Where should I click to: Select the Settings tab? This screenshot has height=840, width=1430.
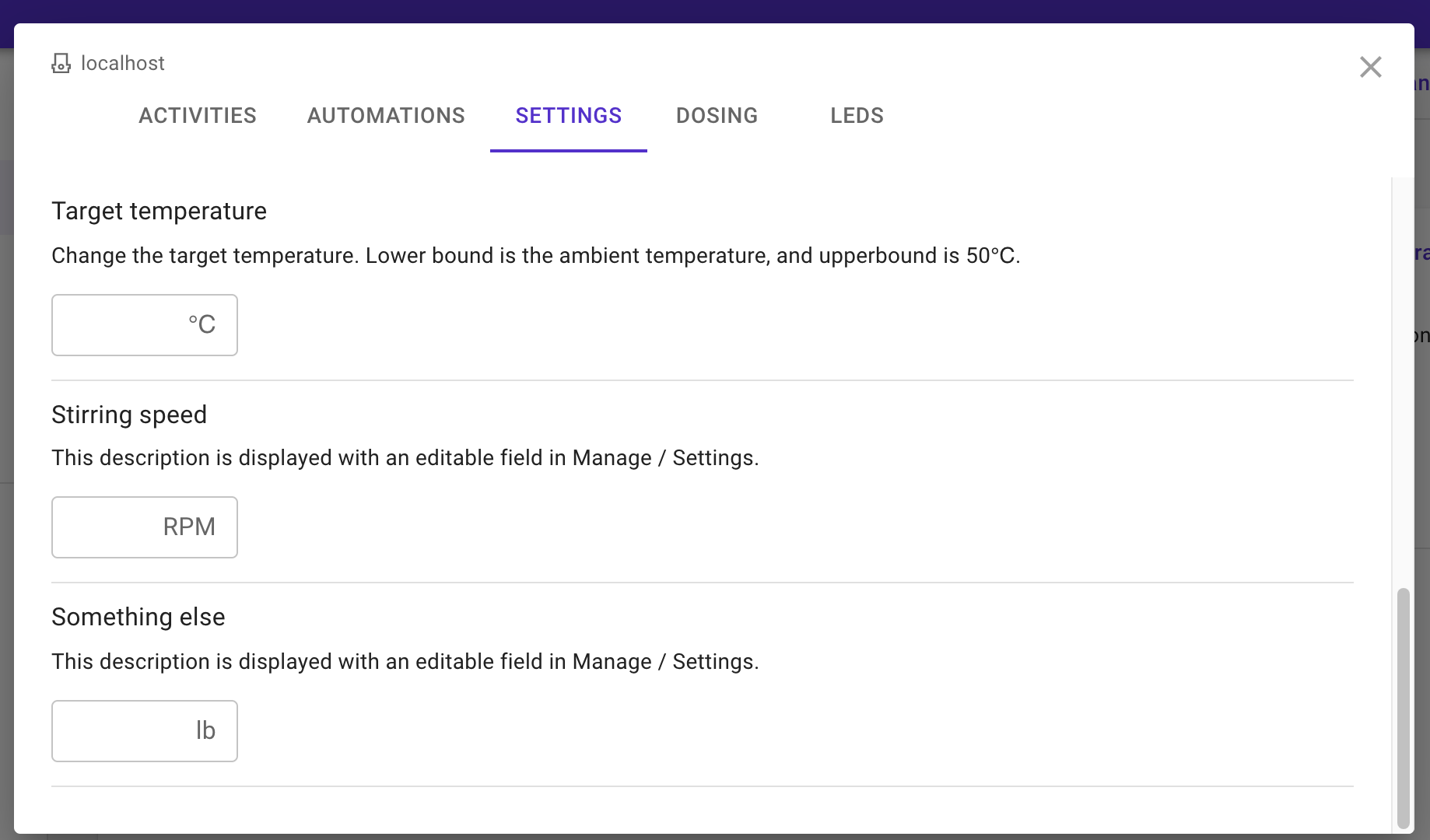(569, 116)
